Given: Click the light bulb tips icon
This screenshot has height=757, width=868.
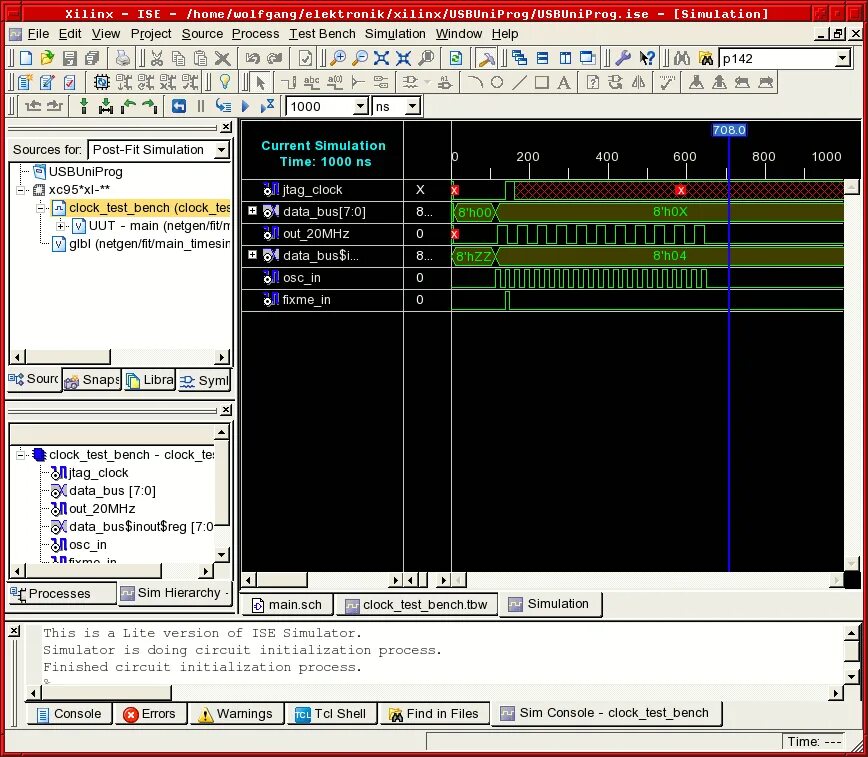Looking at the screenshot, I should pyautogui.click(x=225, y=82).
